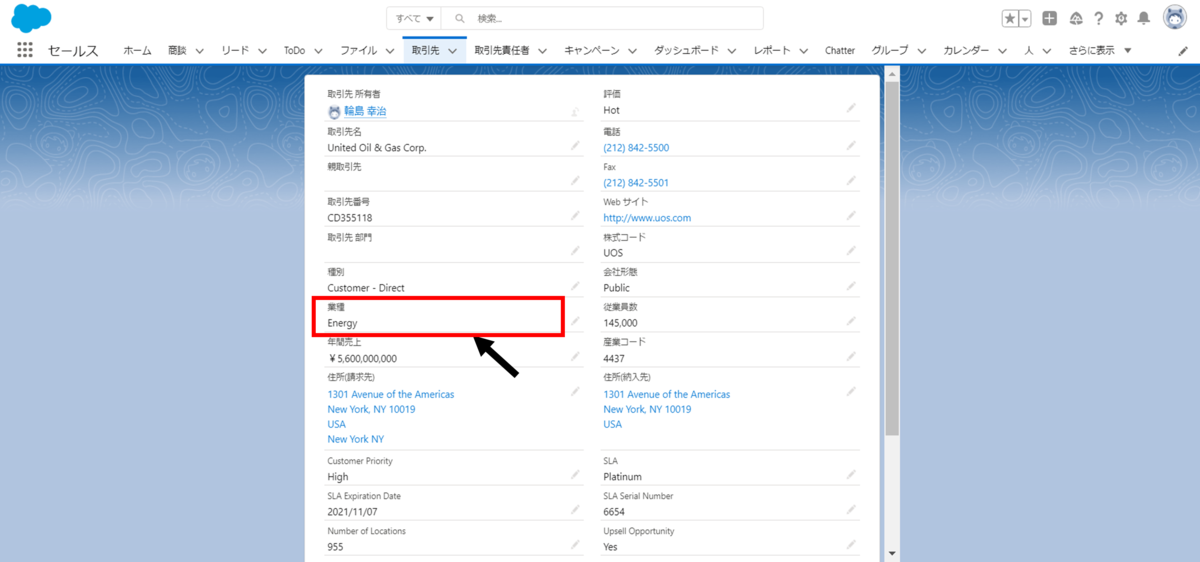Open the help question mark icon

(x=1099, y=18)
